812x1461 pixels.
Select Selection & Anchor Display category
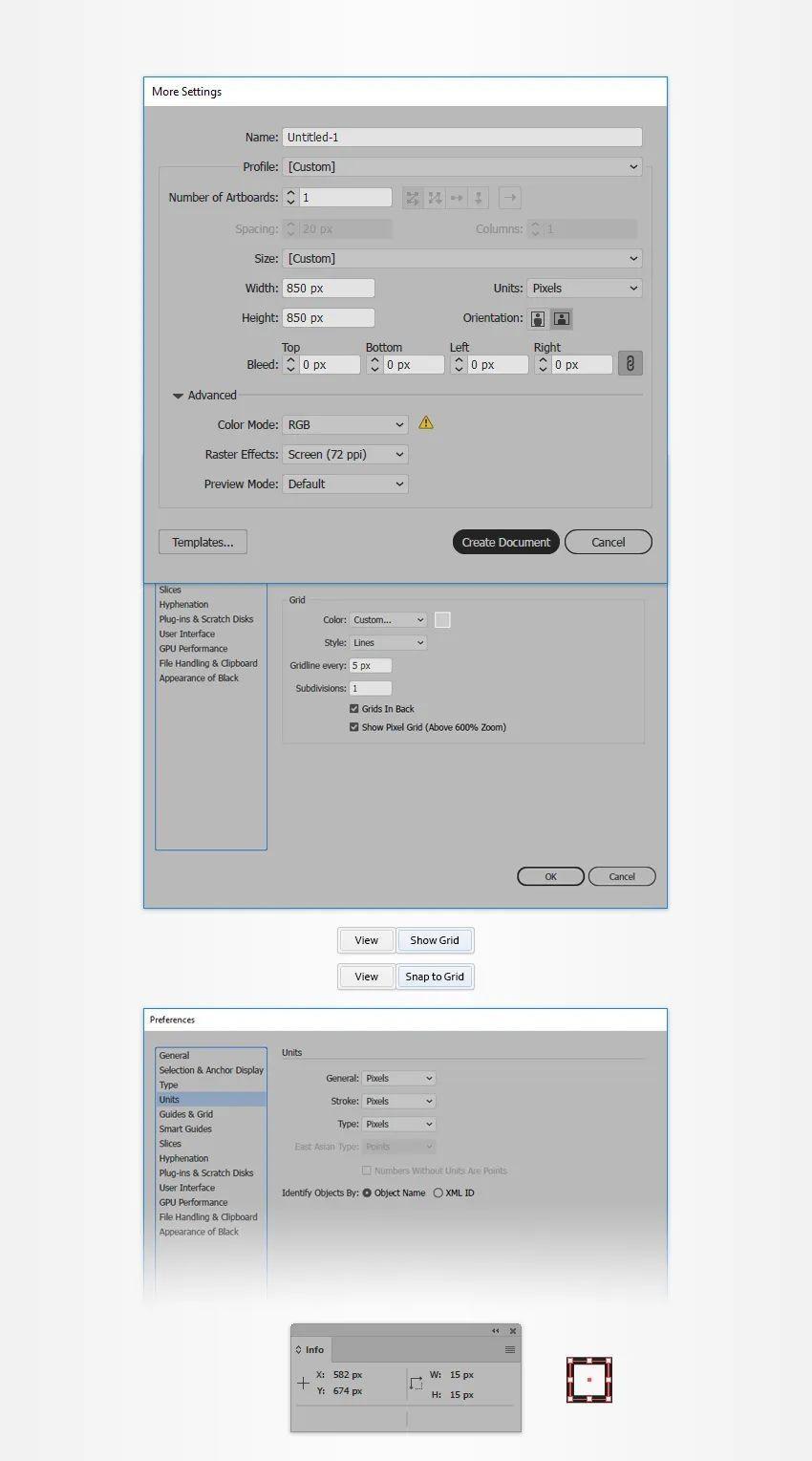tap(211, 1070)
